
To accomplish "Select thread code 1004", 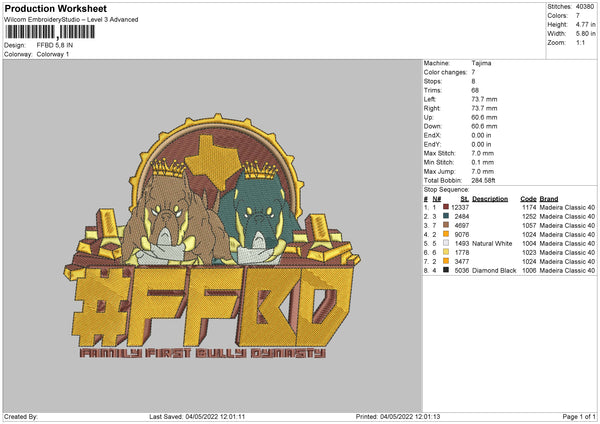I will click(529, 243).
